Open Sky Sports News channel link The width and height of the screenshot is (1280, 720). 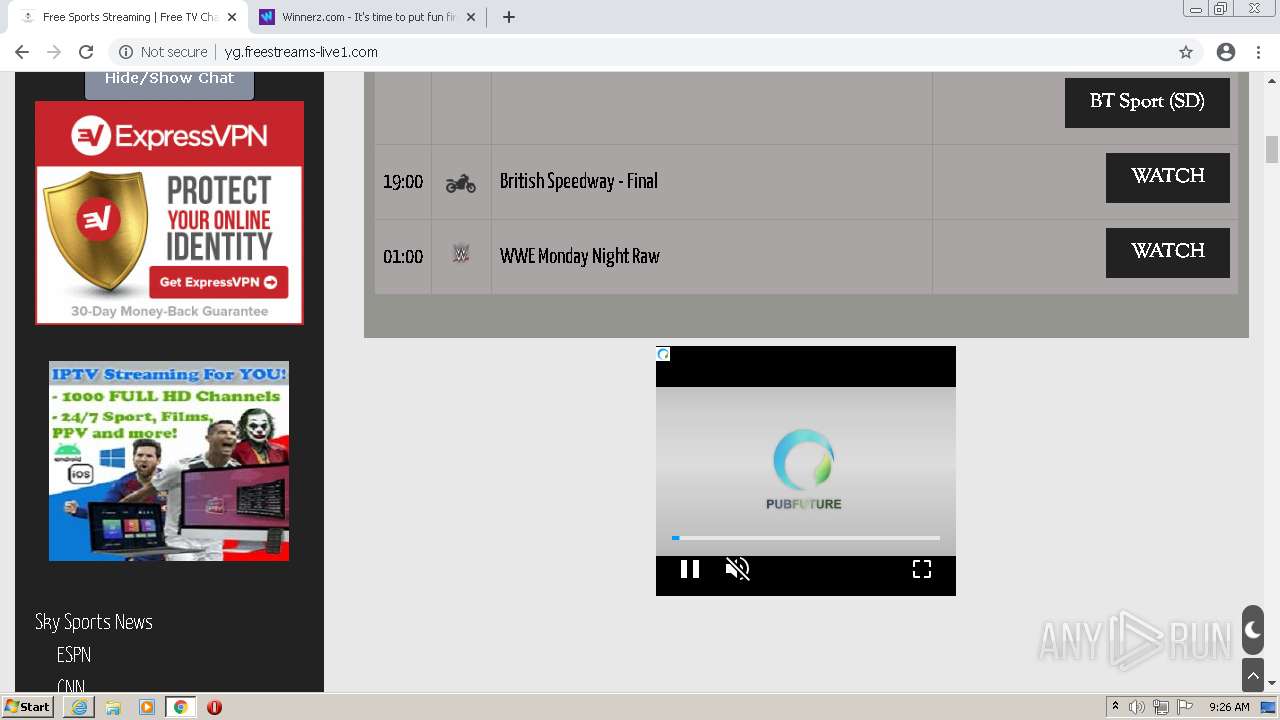click(x=94, y=622)
